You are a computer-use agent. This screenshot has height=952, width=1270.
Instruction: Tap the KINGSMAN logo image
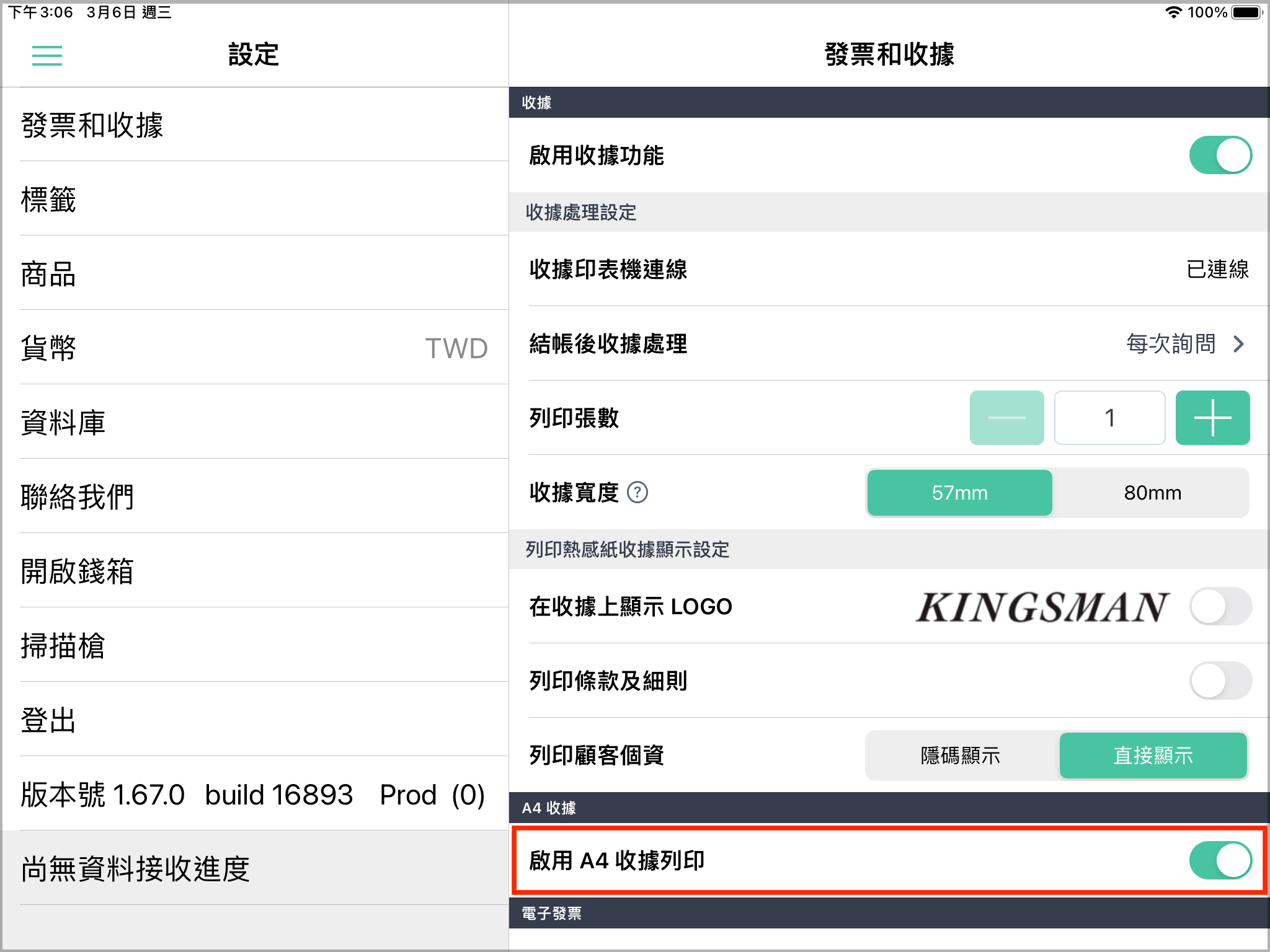click(1042, 607)
